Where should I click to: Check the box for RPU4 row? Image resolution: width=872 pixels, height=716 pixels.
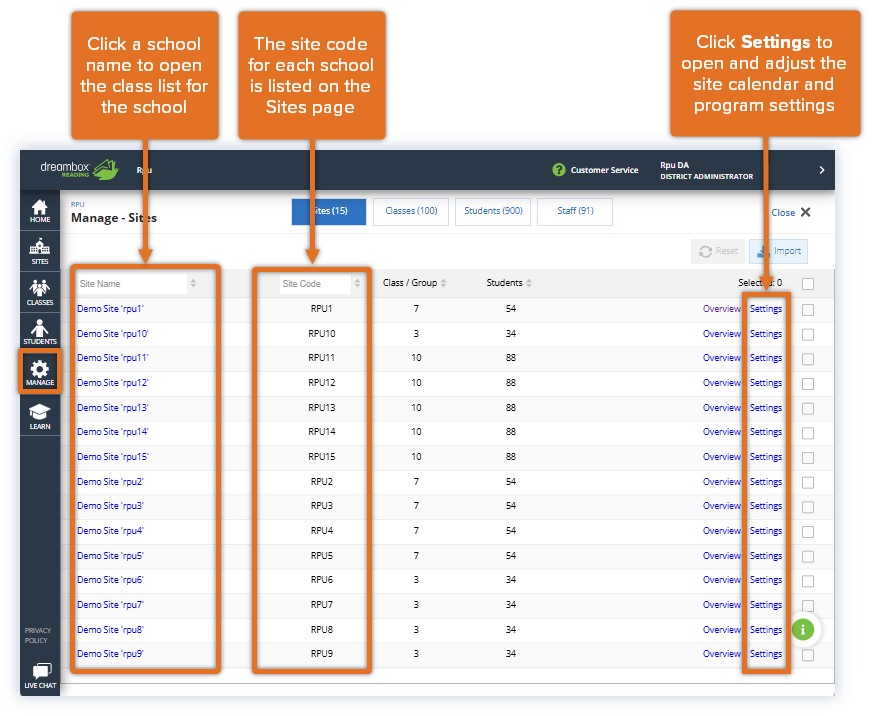[x=808, y=532]
